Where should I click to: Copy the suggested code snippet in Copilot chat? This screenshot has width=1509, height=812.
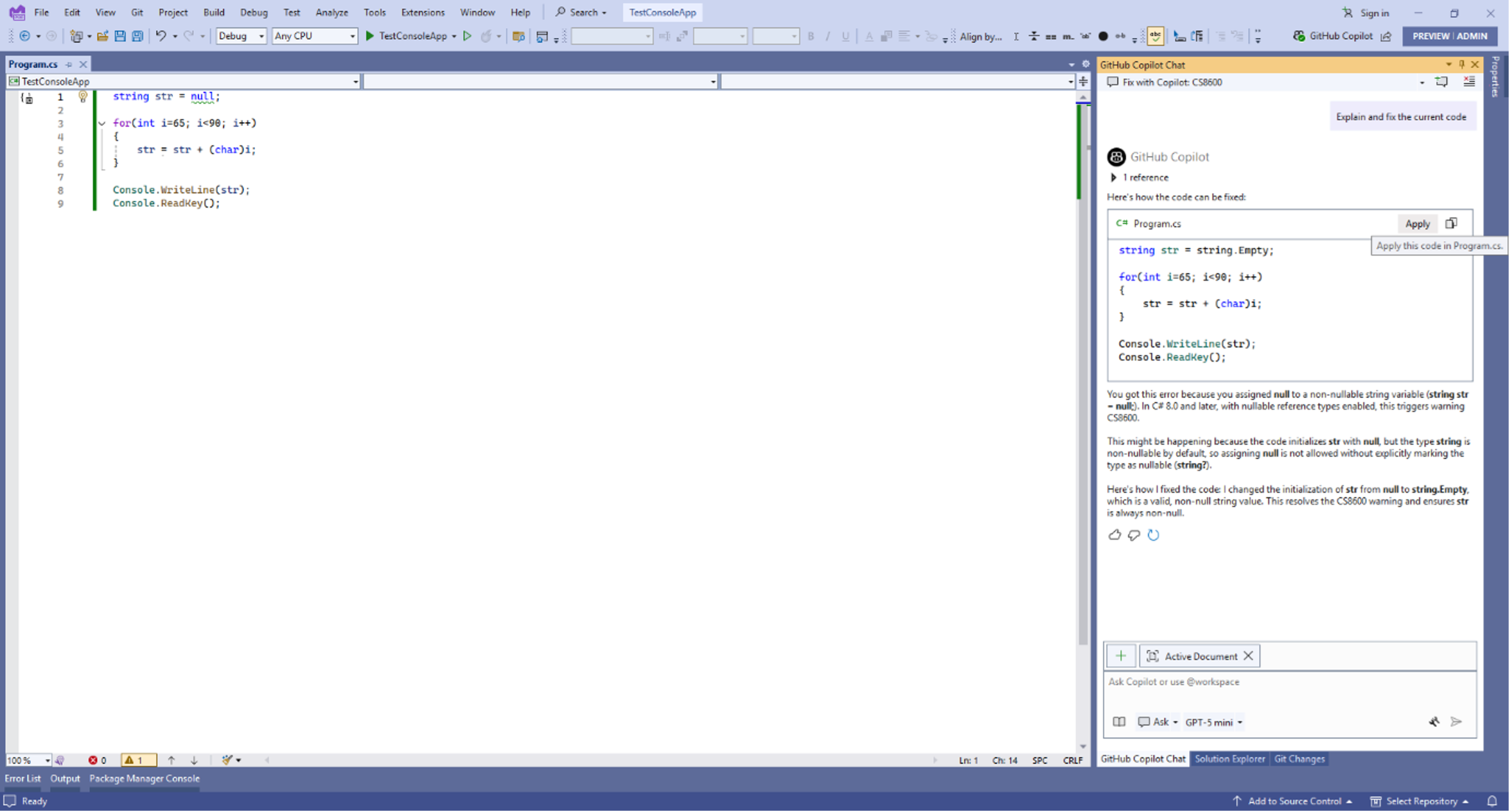coord(1451,223)
